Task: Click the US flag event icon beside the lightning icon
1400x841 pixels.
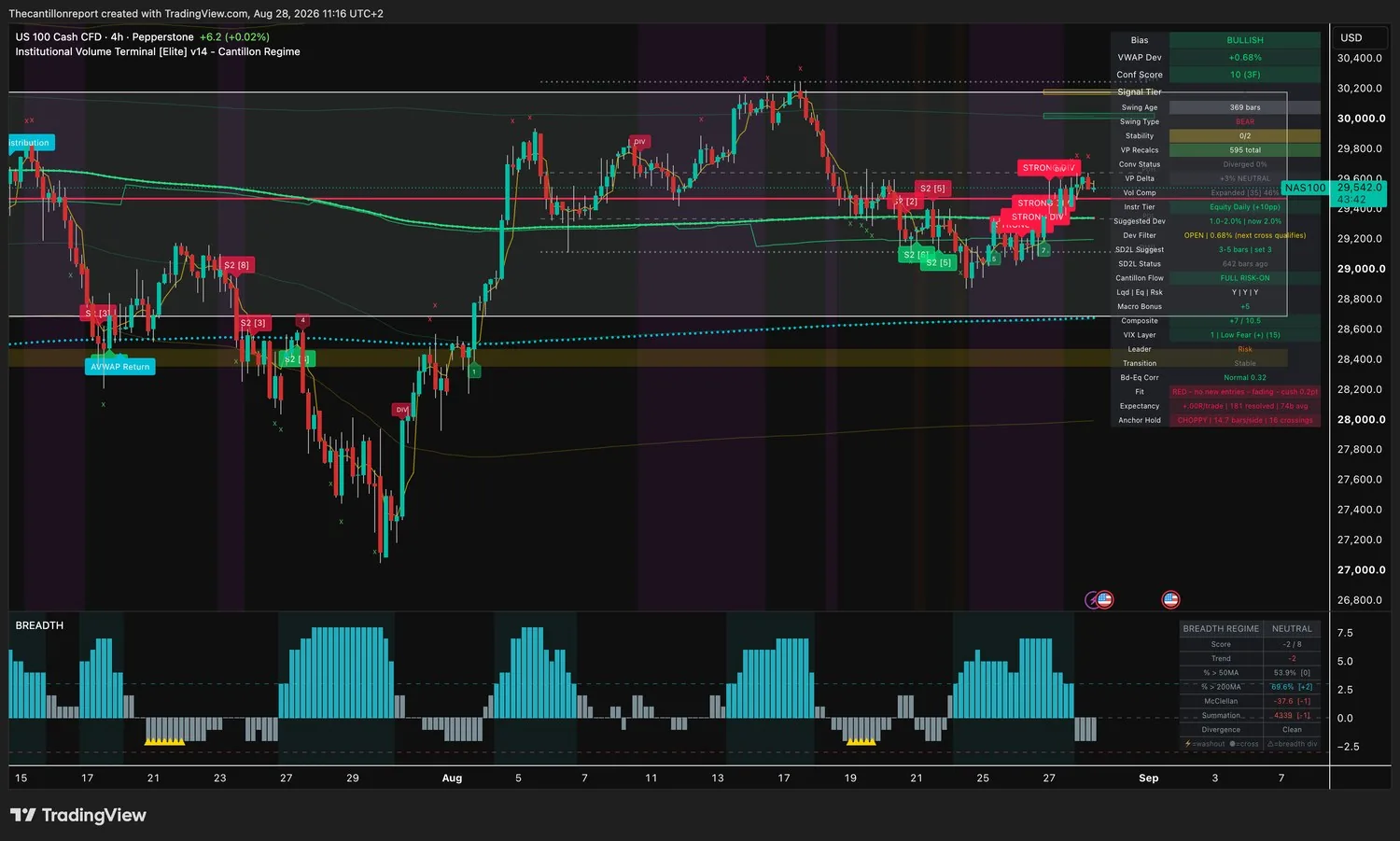Action: point(1105,599)
